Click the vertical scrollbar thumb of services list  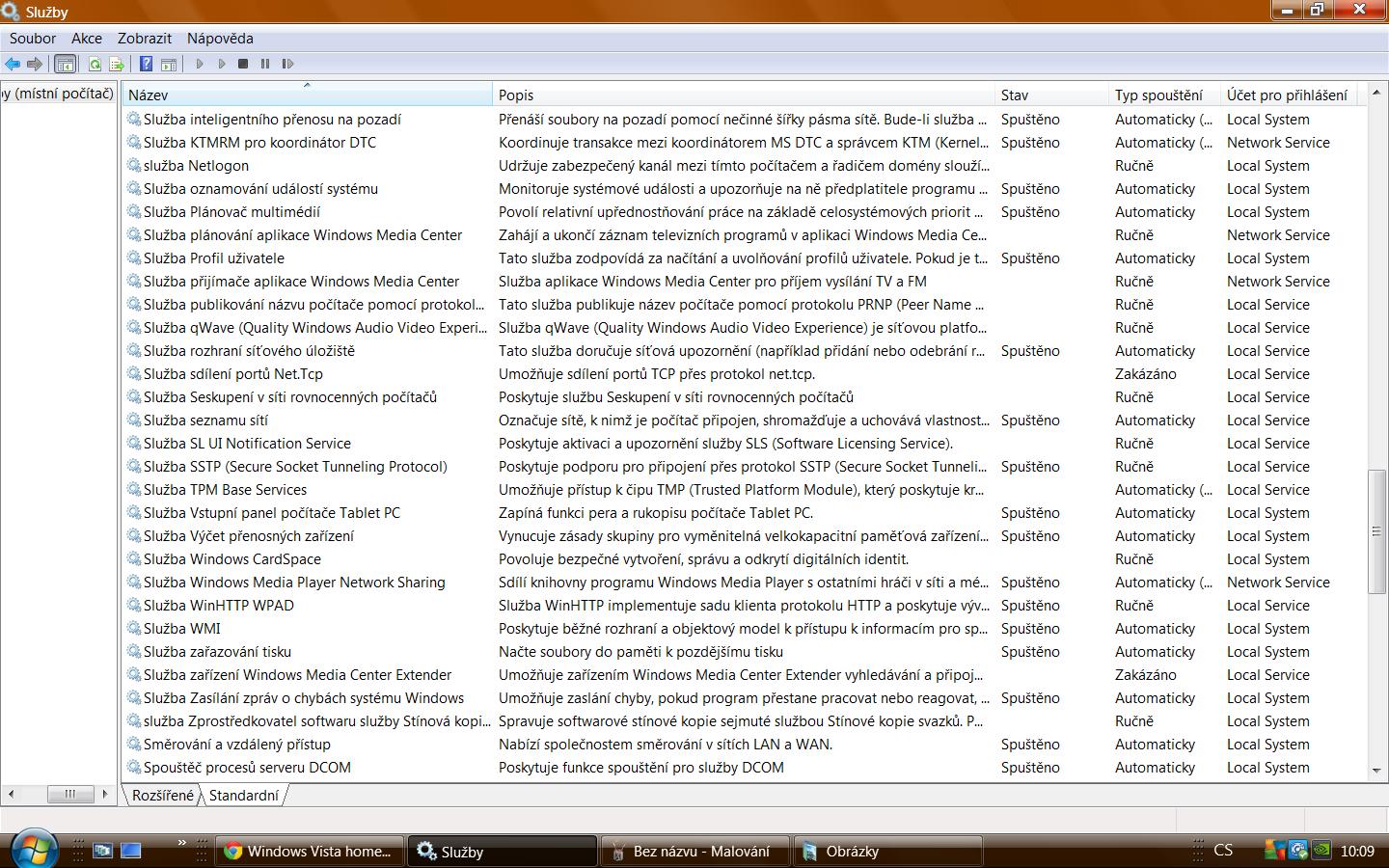1376,531
